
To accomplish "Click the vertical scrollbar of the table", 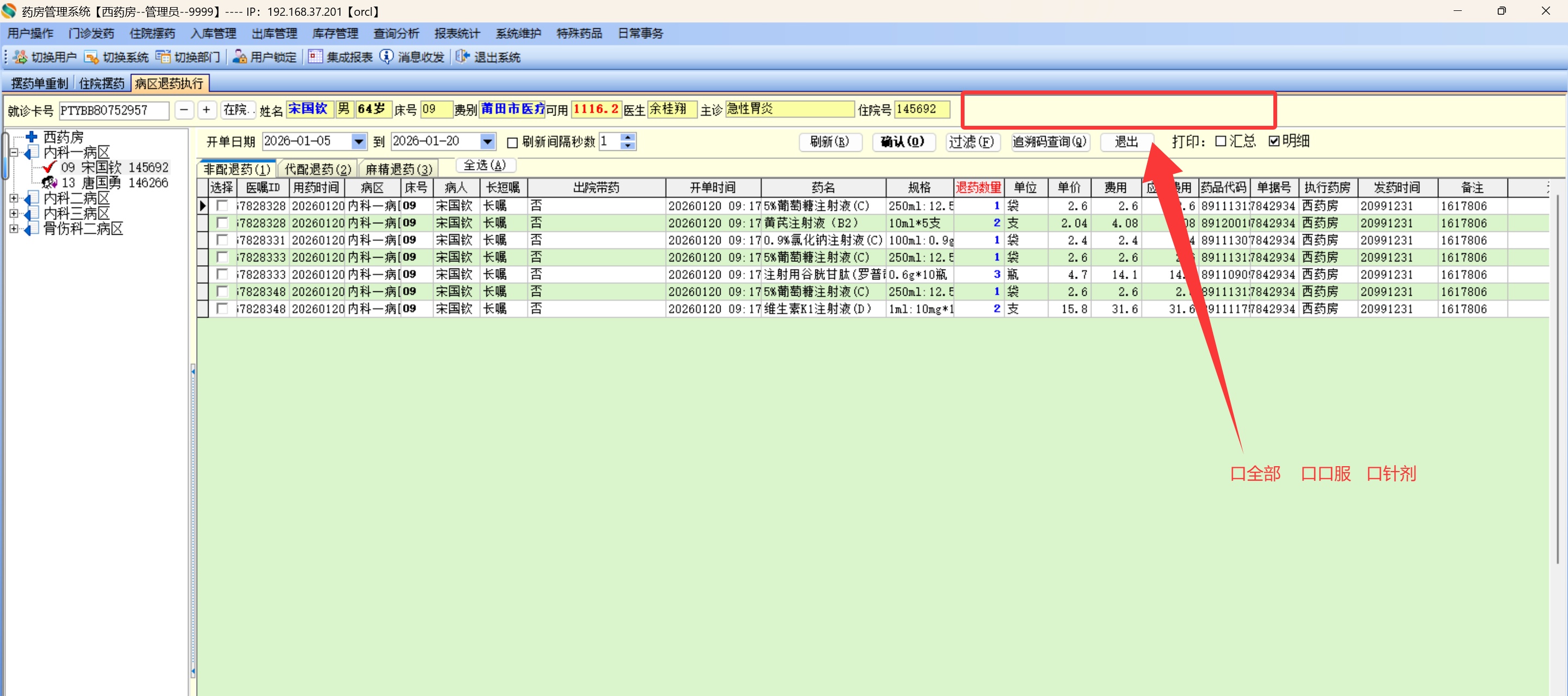I will tap(1558, 377).
